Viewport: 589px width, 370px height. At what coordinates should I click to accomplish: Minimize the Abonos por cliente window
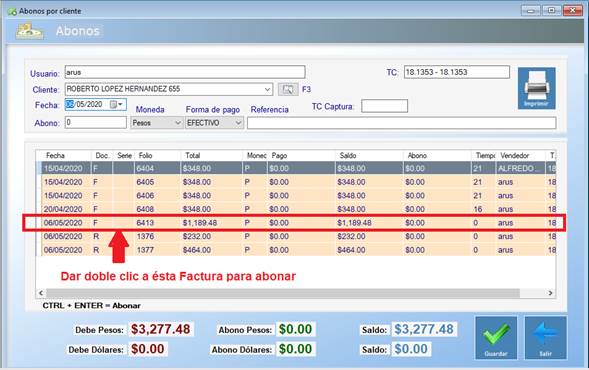(x=531, y=11)
